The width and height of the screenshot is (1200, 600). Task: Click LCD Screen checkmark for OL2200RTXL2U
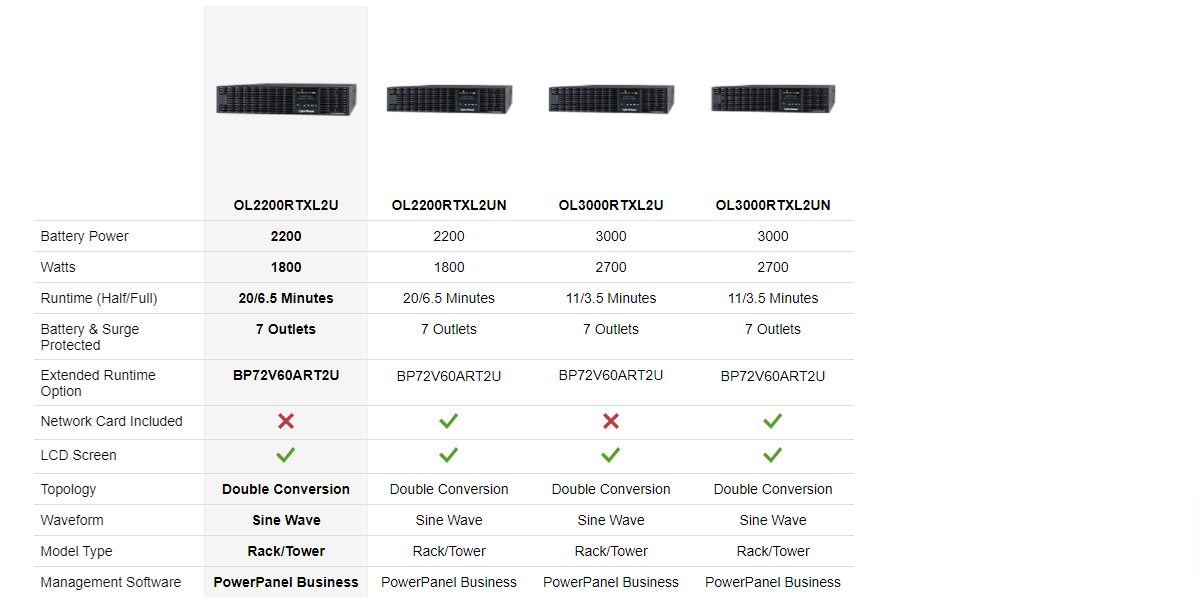click(286, 455)
